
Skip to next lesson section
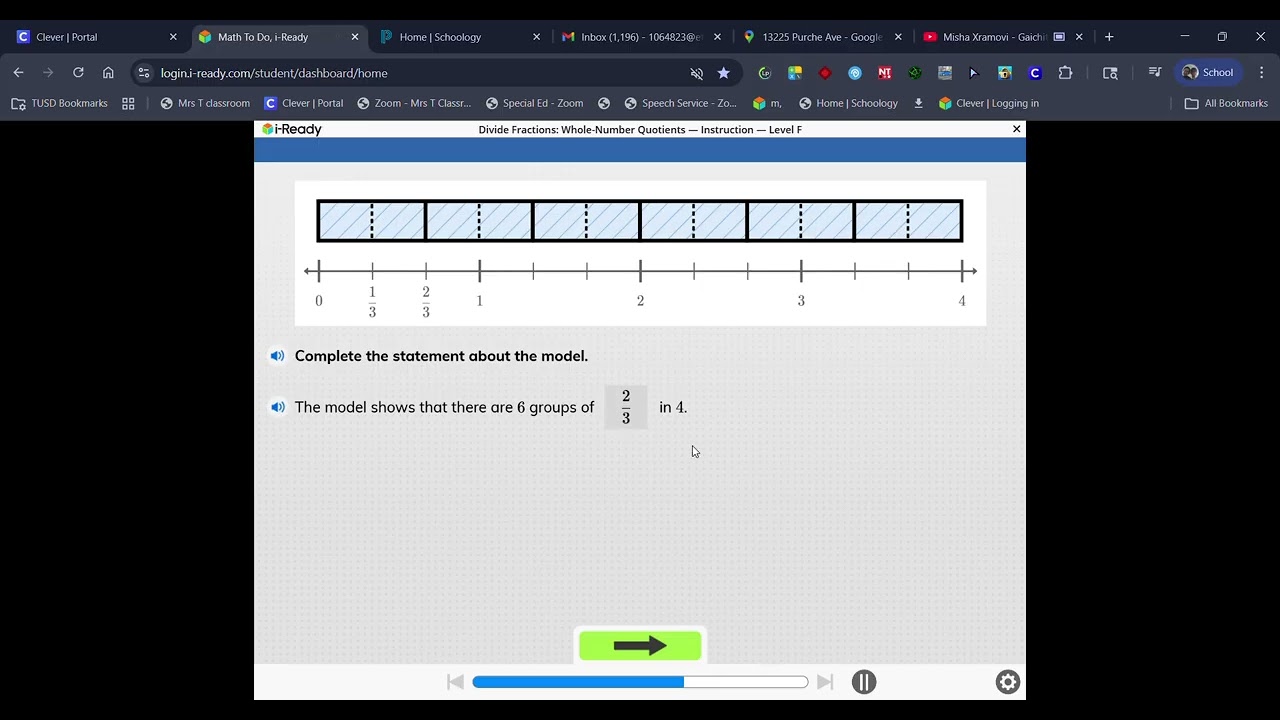point(825,682)
